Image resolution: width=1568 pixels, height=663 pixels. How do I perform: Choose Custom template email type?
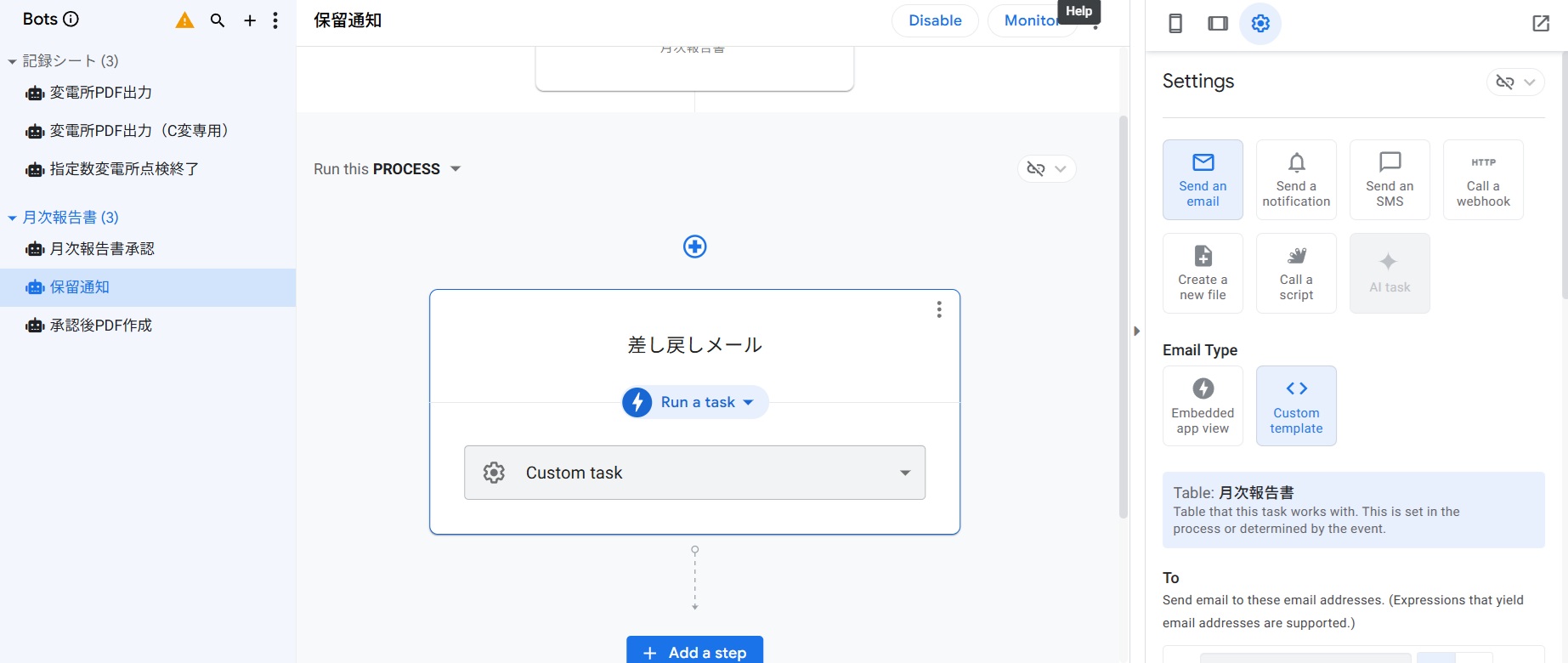tap(1296, 406)
